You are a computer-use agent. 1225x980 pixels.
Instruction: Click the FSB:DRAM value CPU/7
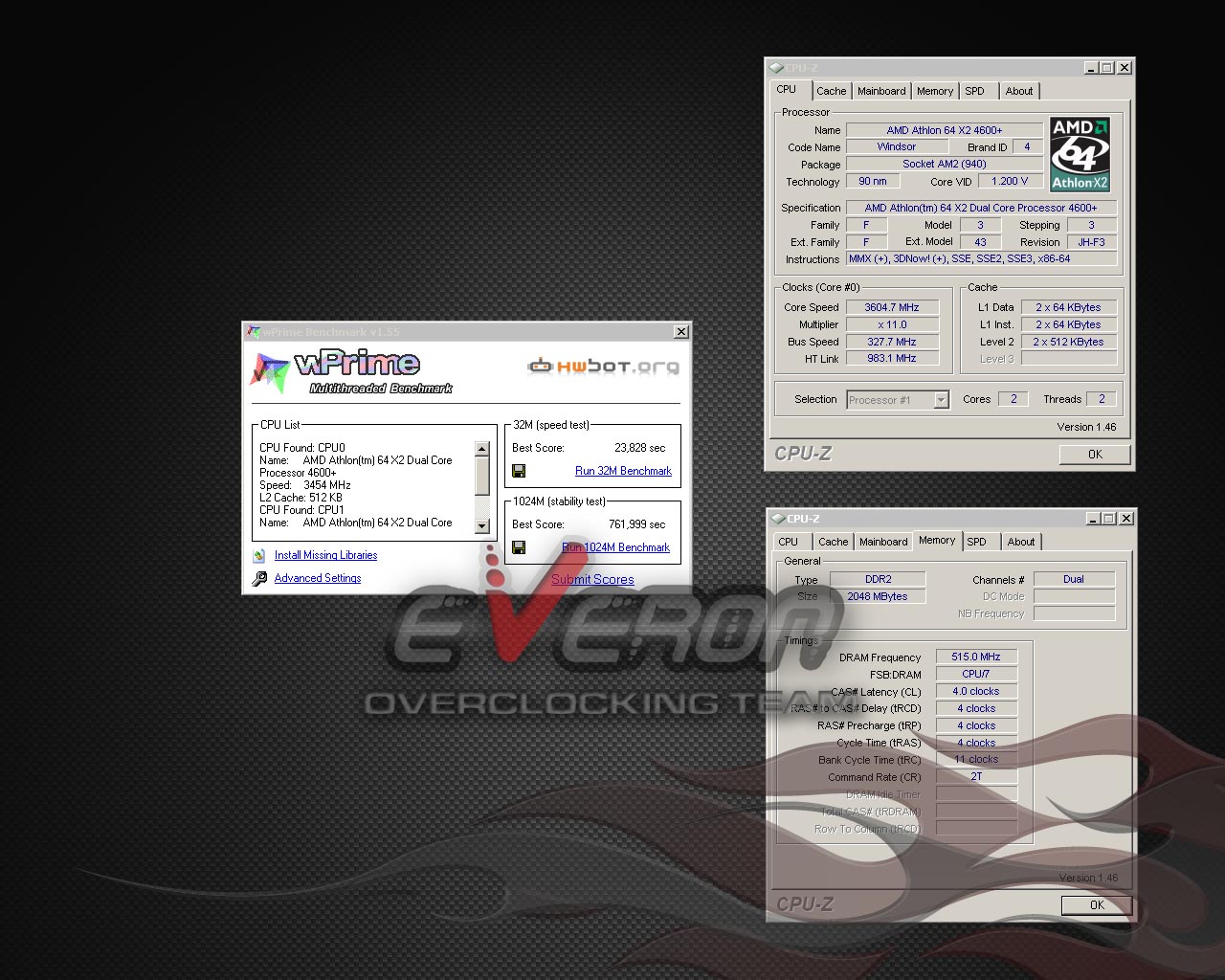coord(976,674)
